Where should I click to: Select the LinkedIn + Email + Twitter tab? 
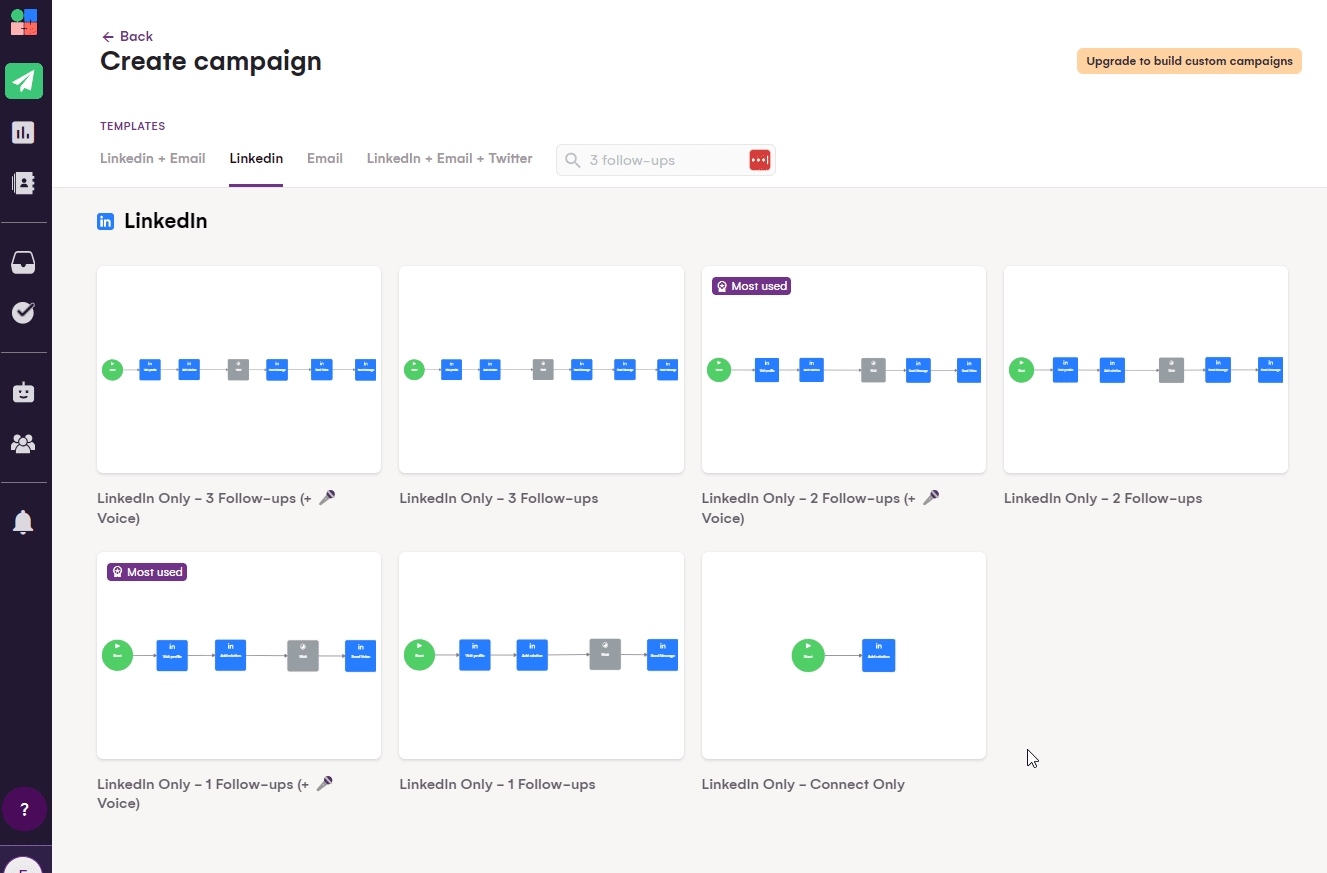(x=449, y=158)
